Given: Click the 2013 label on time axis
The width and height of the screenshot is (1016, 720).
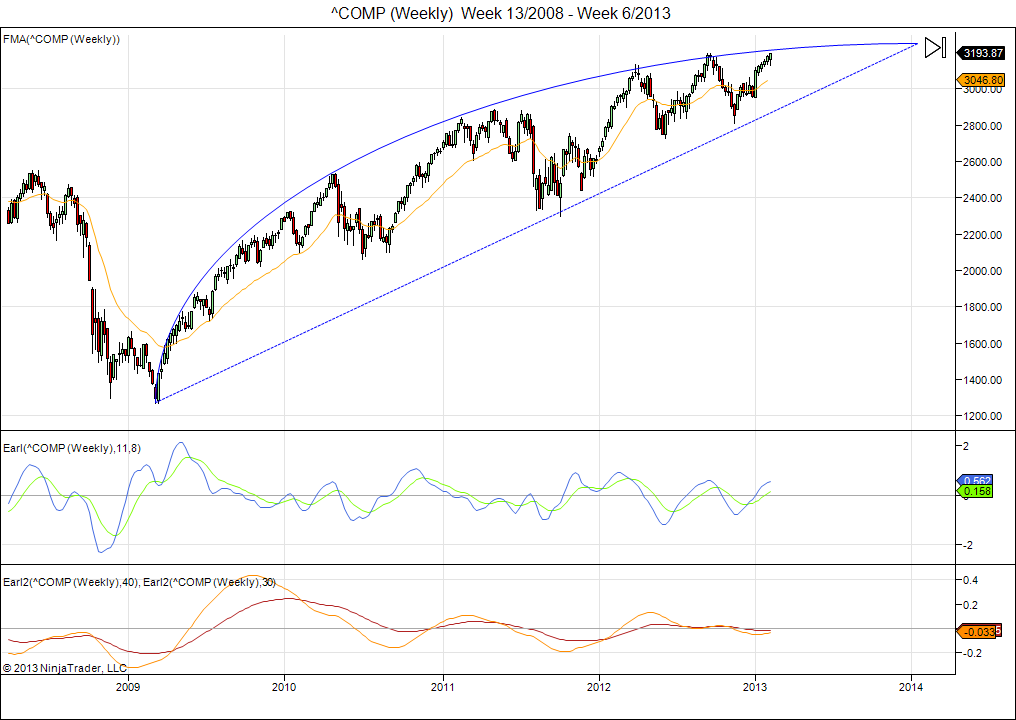Looking at the screenshot, I should point(755,687).
